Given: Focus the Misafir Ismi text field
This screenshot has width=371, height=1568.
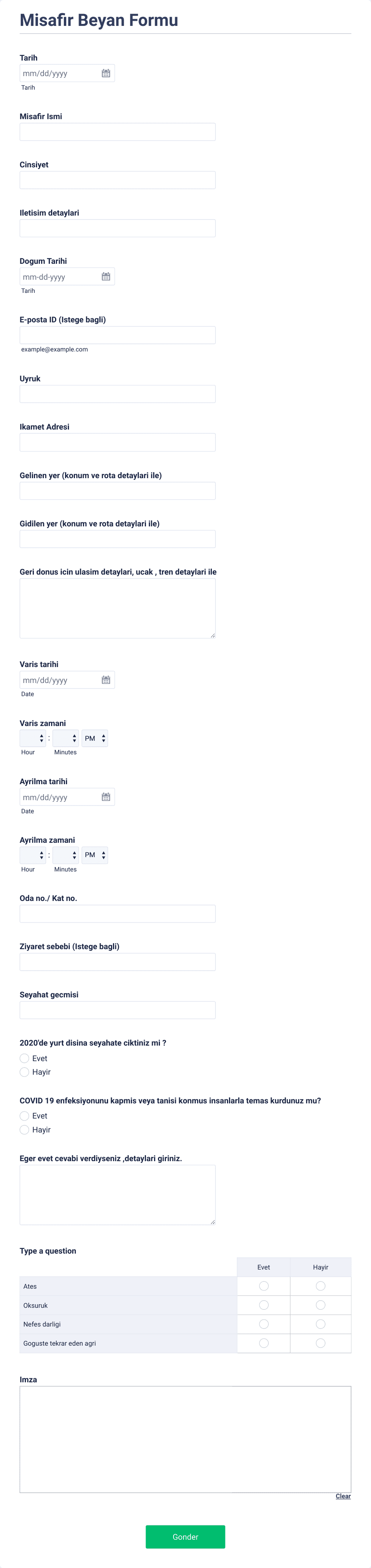Looking at the screenshot, I should coord(118,131).
